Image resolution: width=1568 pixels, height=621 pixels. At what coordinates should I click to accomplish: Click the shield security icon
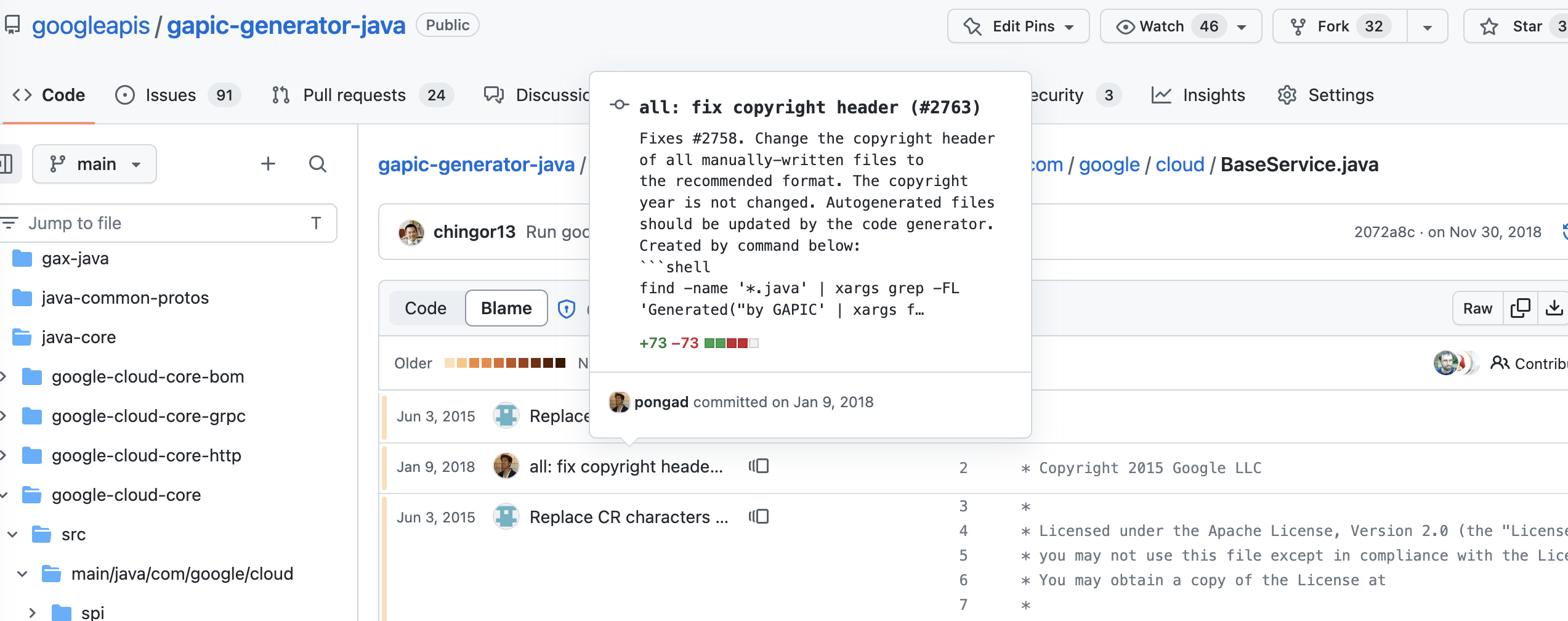point(566,309)
